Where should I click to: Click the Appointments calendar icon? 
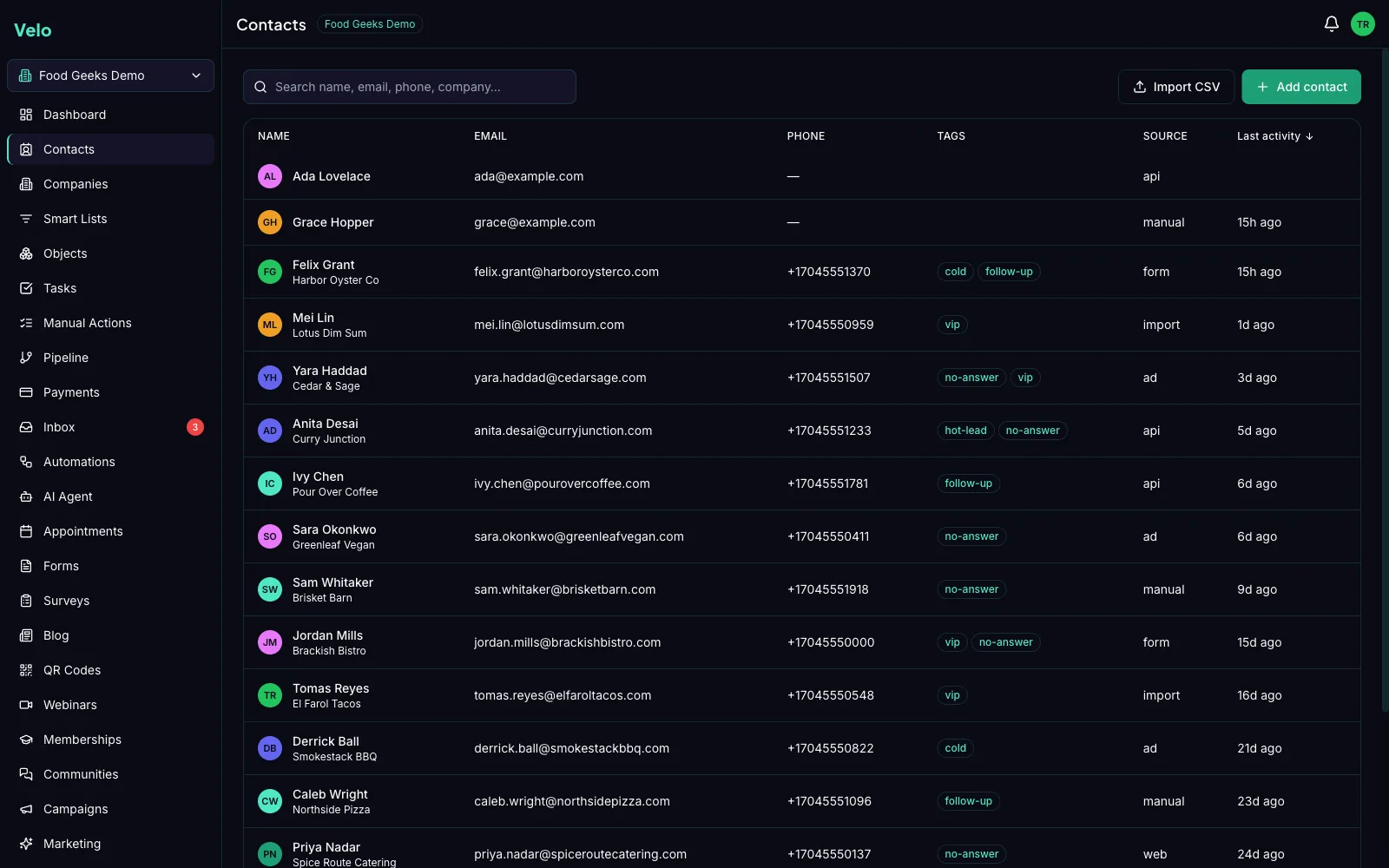26,531
